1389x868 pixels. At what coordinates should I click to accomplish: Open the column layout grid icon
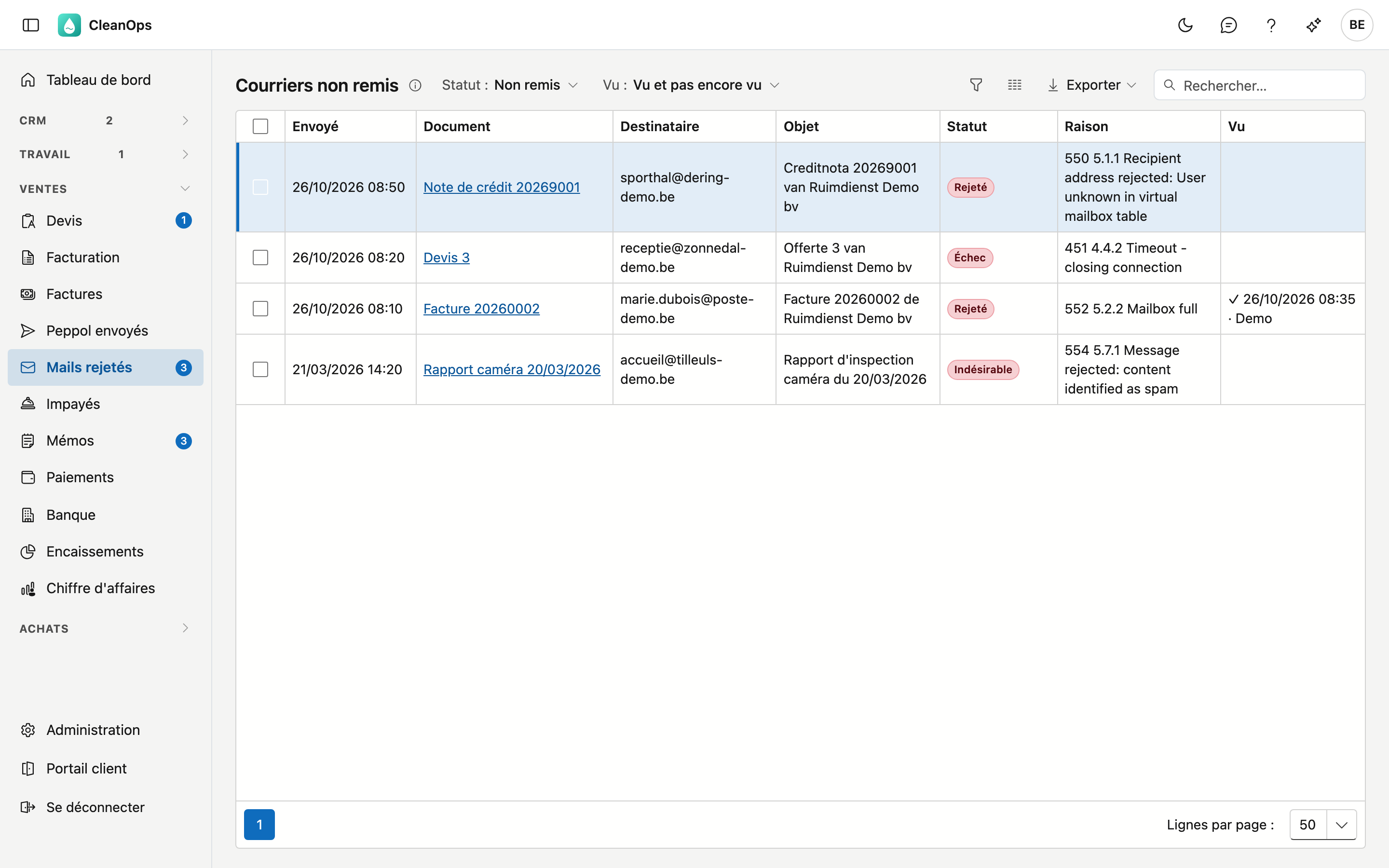[1014, 85]
